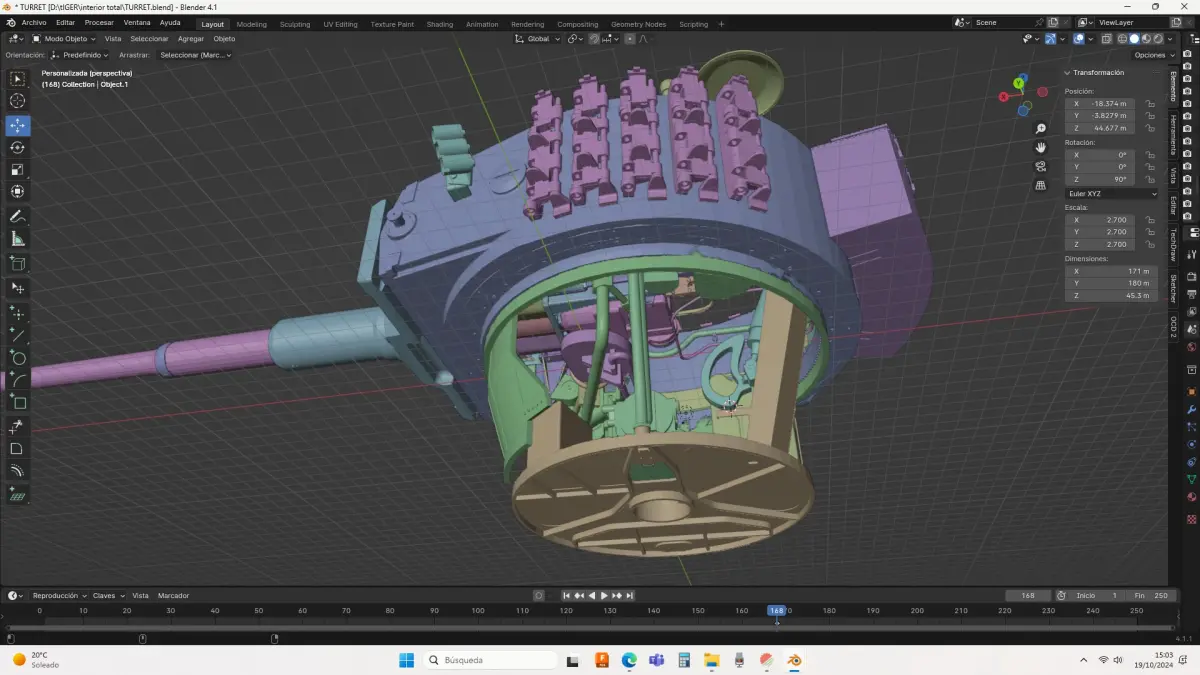Play animation forward
The width and height of the screenshot is (1200, 675).
click(x=604, y=595)
